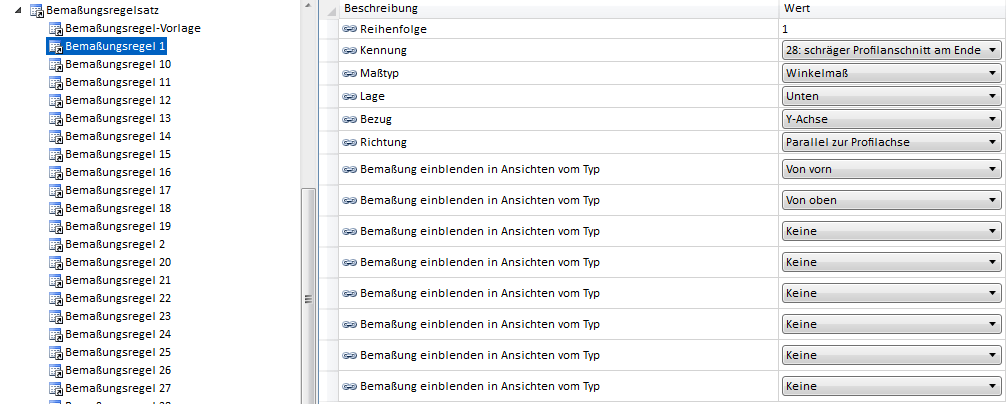Open the Bezug dropdown set to Y-Achse
Viewport: 1006px width, 404px height.
coord(991,119)
